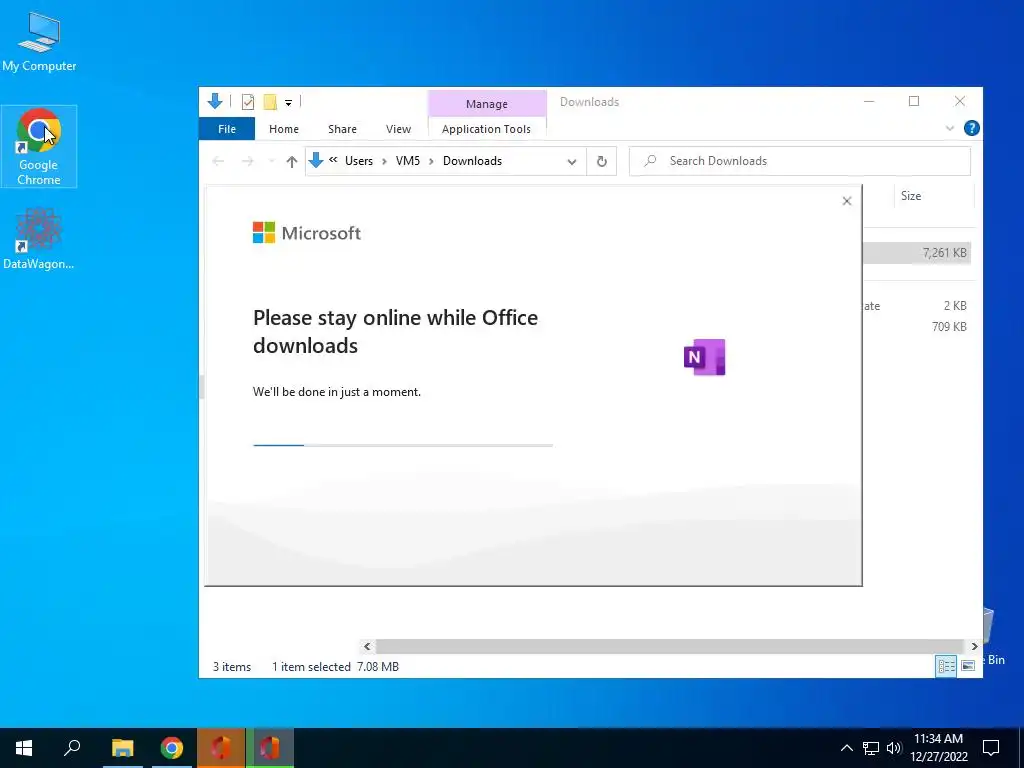The height and width of the screenshot is (768, 1024).
Task: Click the Microsoft logo in installer dialog
Action: tap(306, 232)
